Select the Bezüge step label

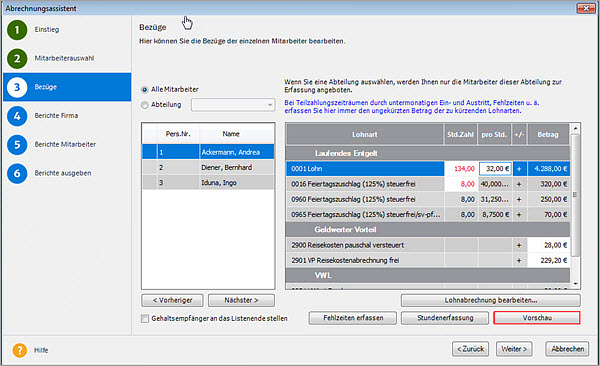tap(46, 87)
